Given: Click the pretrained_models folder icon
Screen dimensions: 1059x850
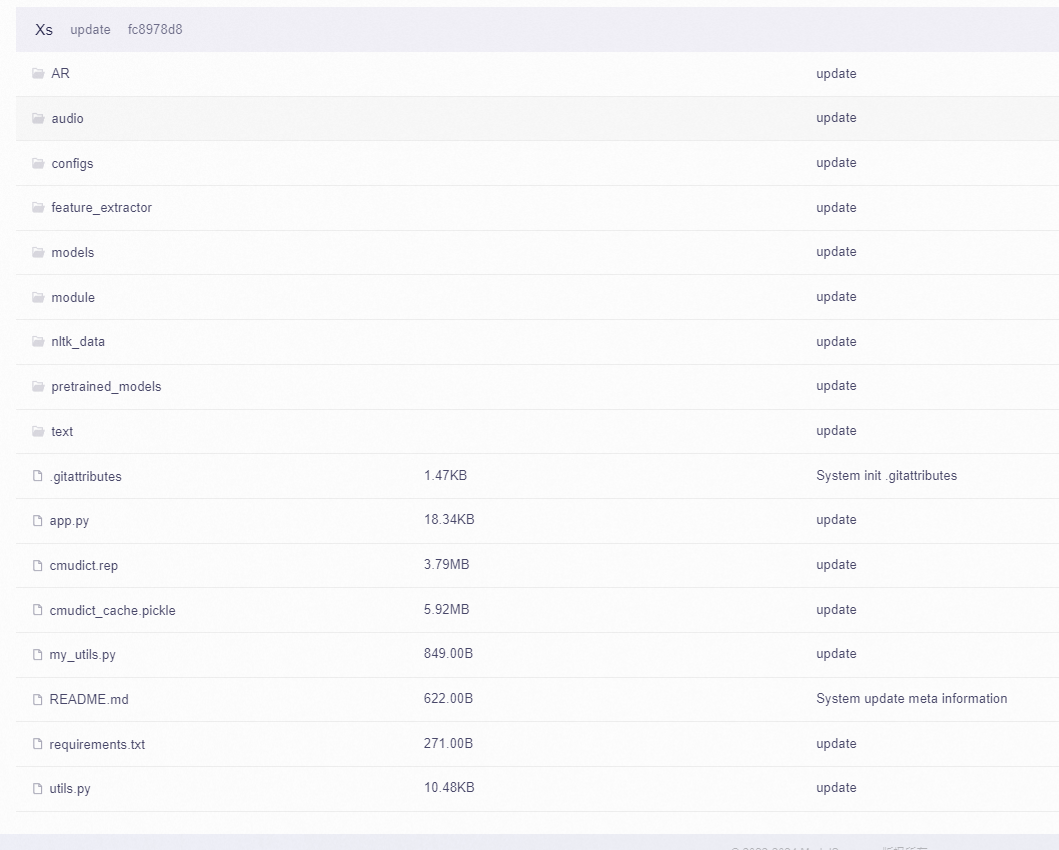Looking at the screenshot, I should pos(38,387).
